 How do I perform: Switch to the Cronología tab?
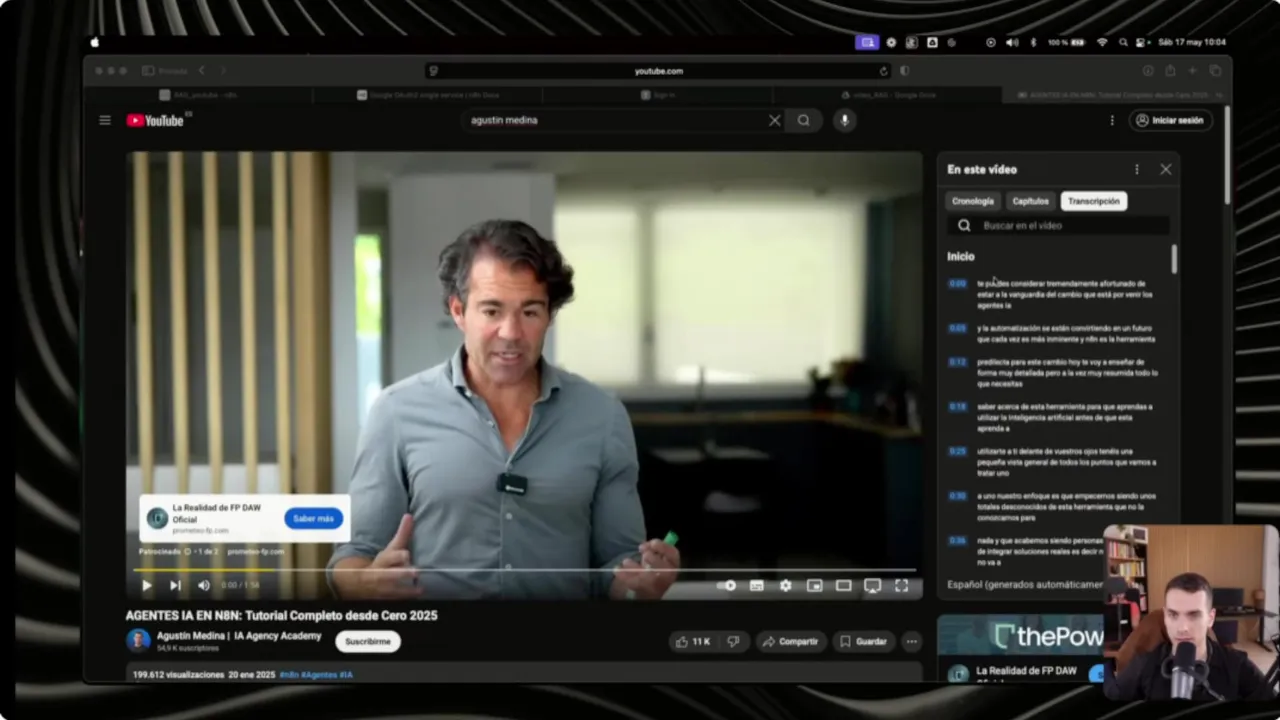(973, 201)
